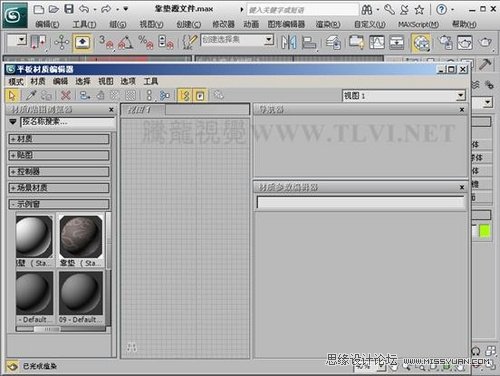Save the scene with the floppy disk icon

[69, 9]
